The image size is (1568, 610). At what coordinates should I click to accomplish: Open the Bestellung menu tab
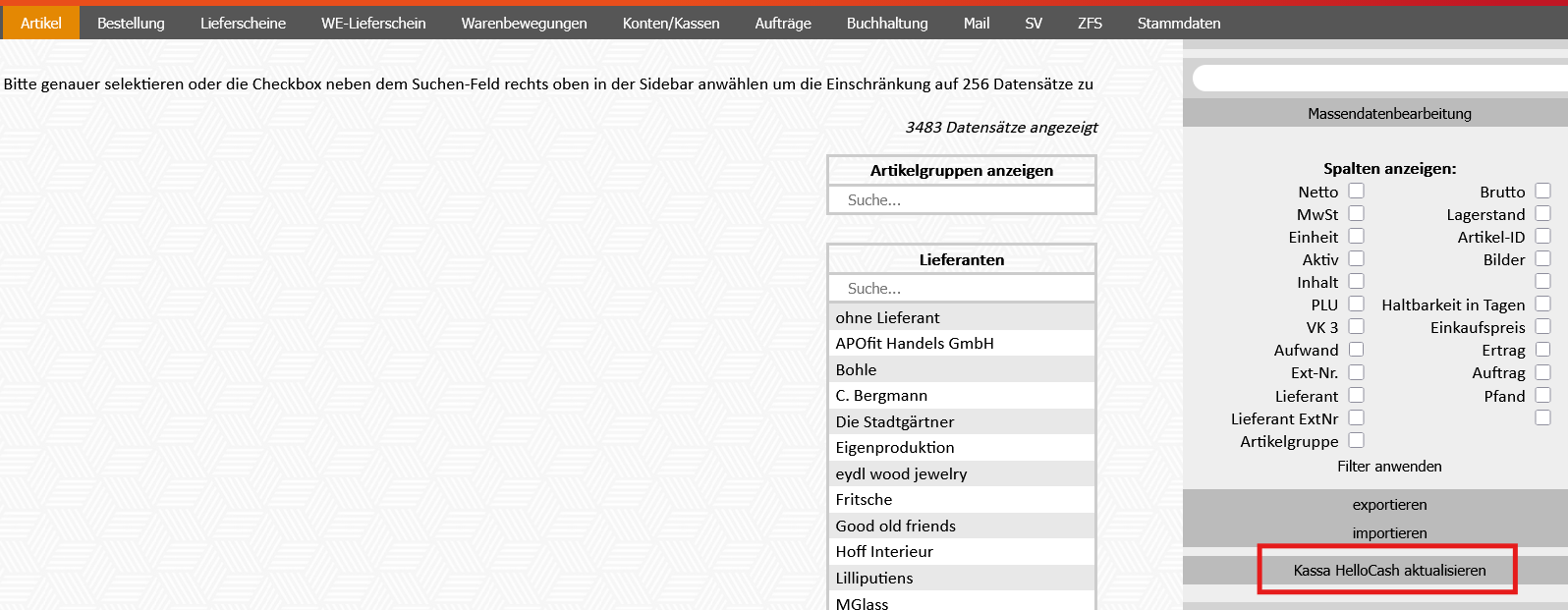(x=131, y=23)
